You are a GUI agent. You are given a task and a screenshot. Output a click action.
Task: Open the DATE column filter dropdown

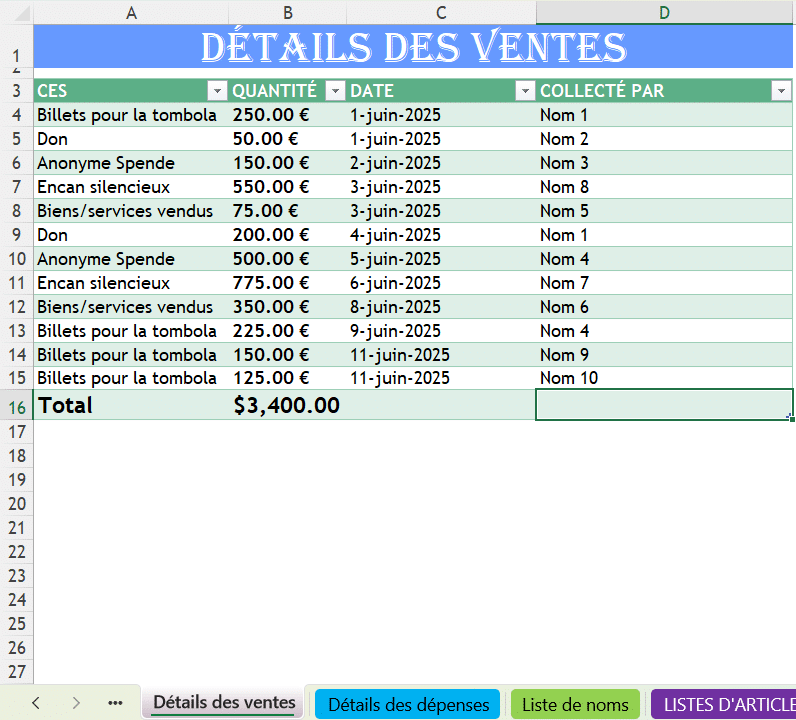tap(525, 91)
